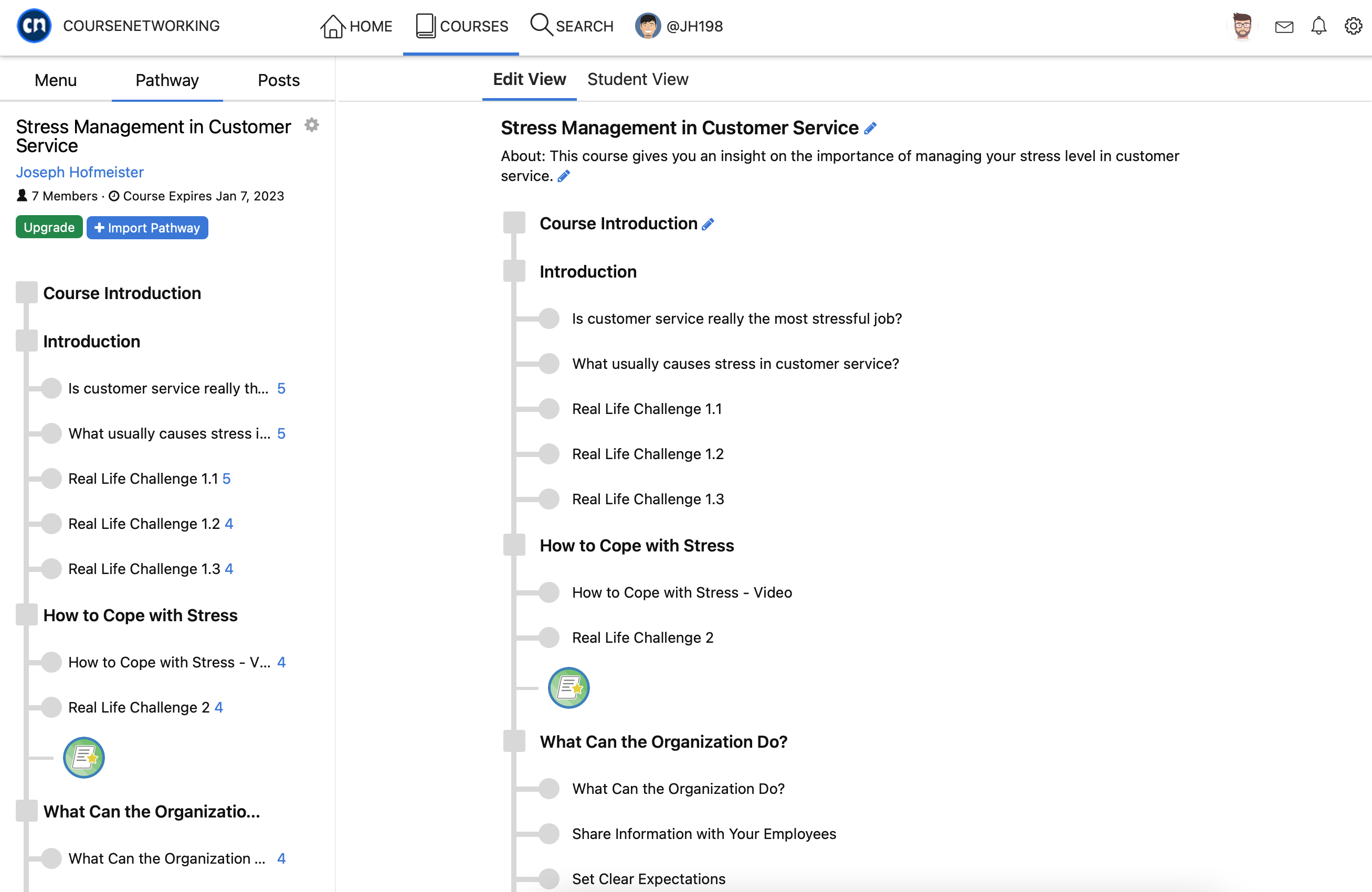This screenshot has height=892, width=1372.
Task: Open the mail envelope icon
Action: click(x=1284, y=27)
